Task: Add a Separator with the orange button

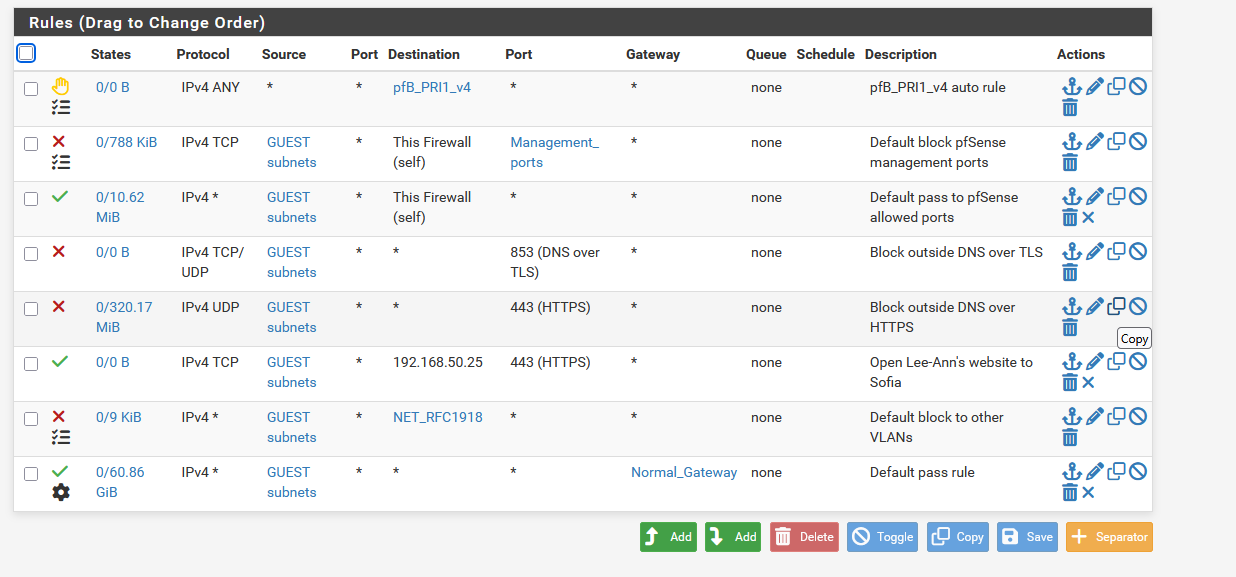Action: (1109, 537)
